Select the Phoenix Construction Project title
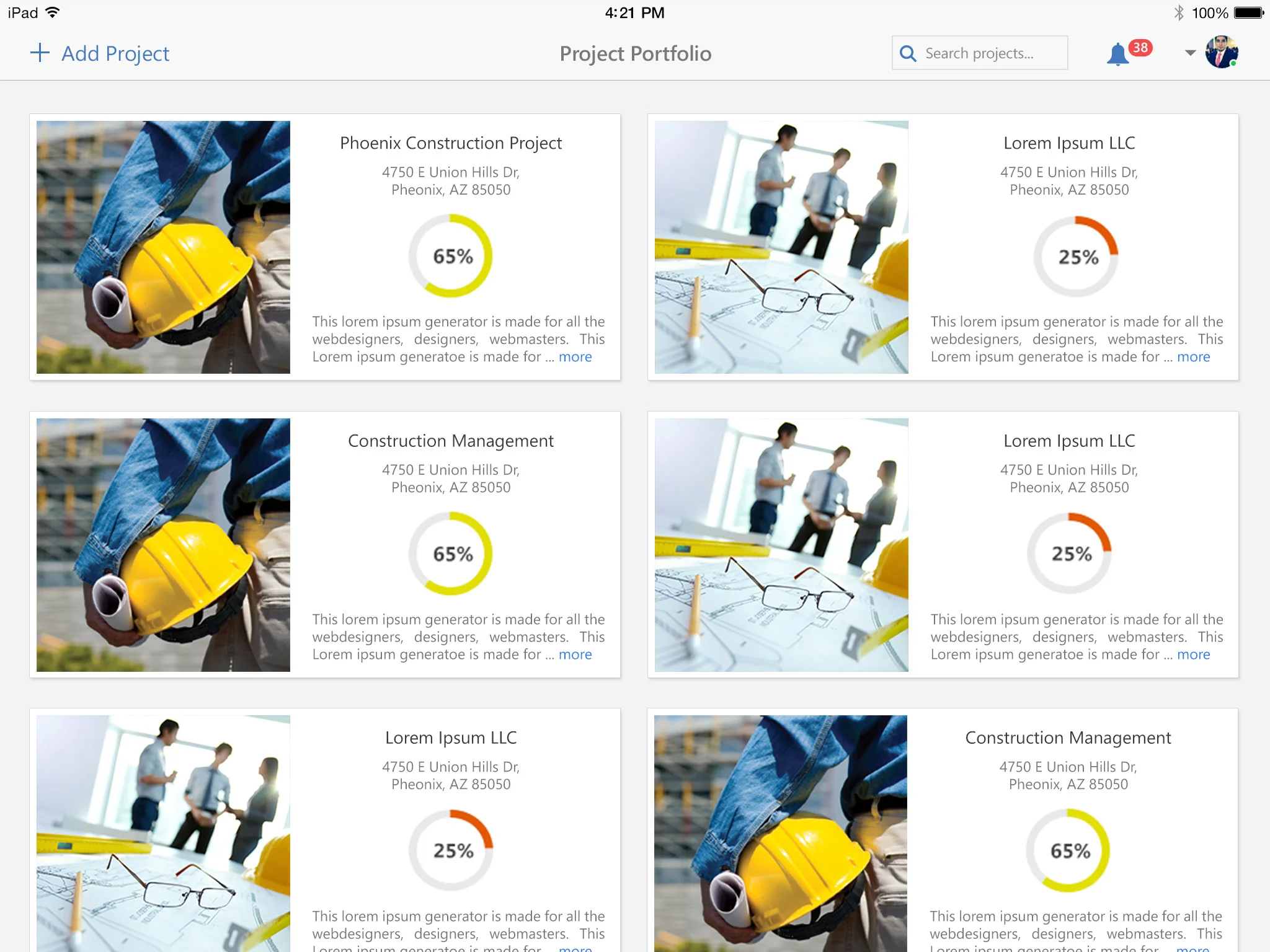 click(x=451, y=143)
